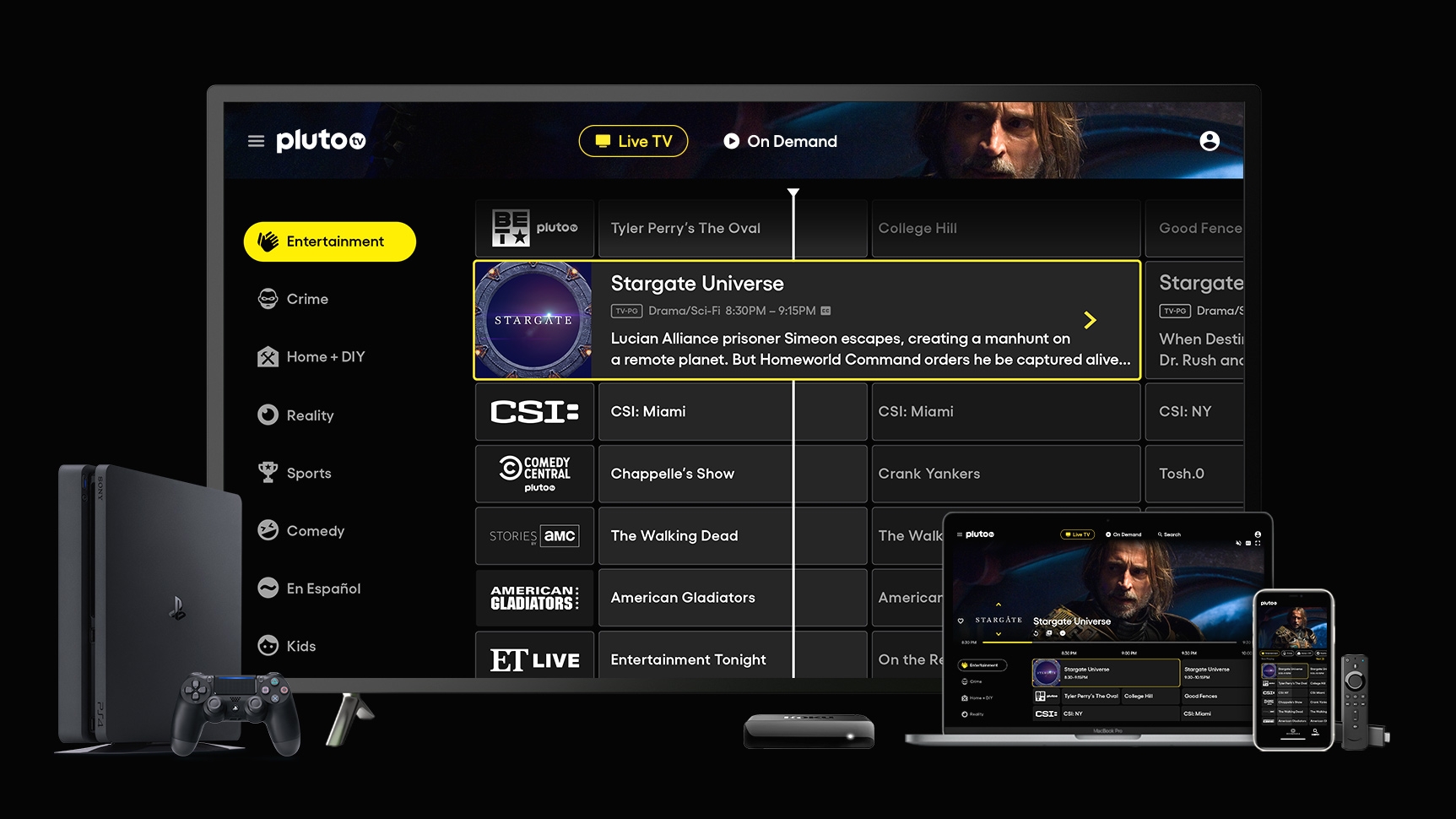Switch viewing mode to On Demand
This screenshot has width=1456, height=819.
coord(780,141)
